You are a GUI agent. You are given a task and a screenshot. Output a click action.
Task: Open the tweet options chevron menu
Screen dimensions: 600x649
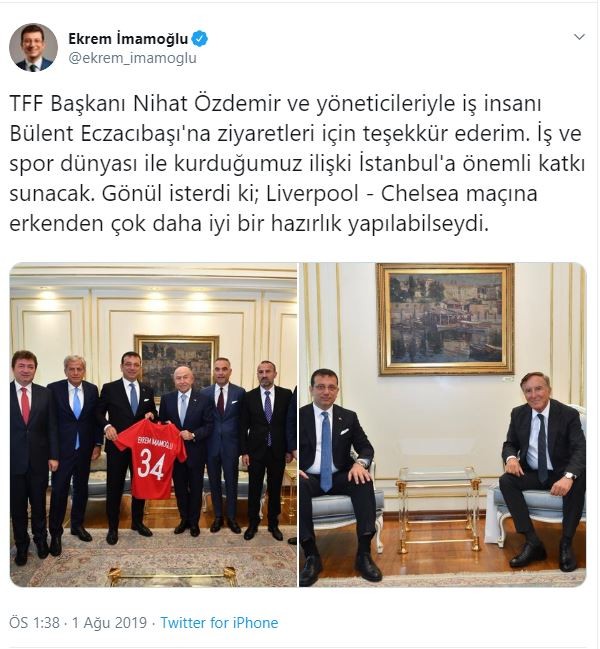coord(579,37)
